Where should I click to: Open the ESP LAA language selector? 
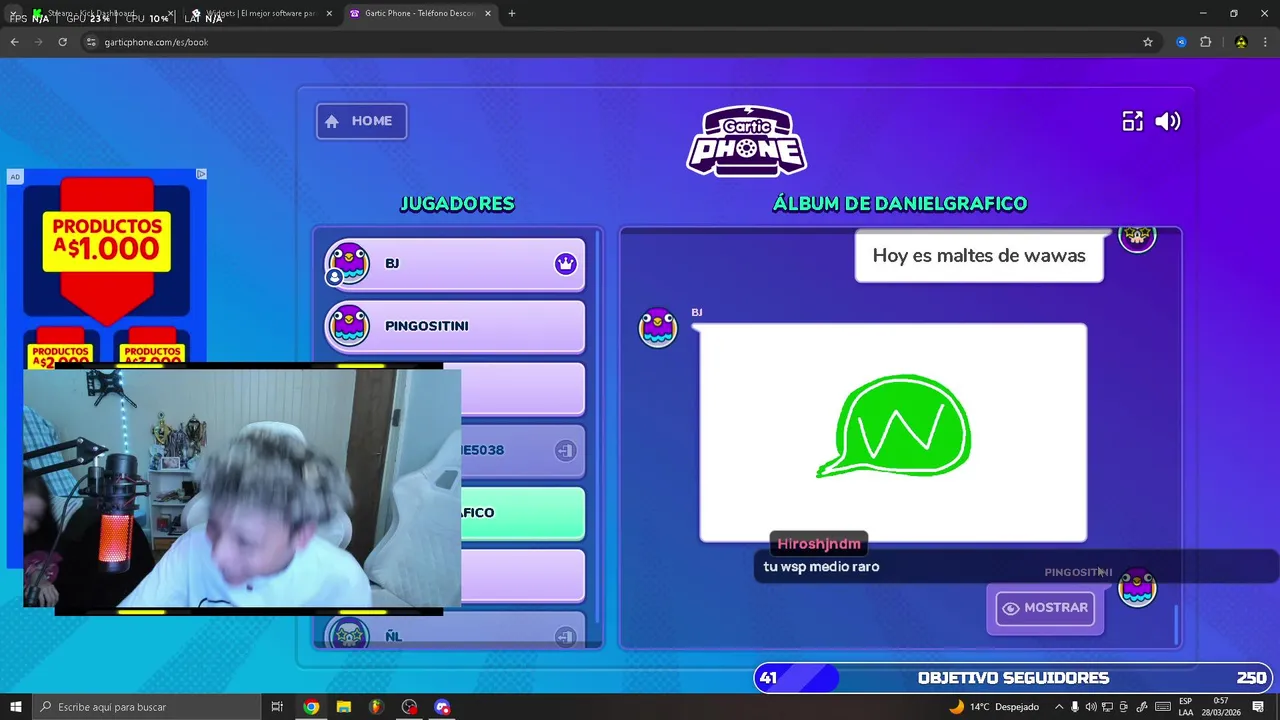coord(1186,707)
